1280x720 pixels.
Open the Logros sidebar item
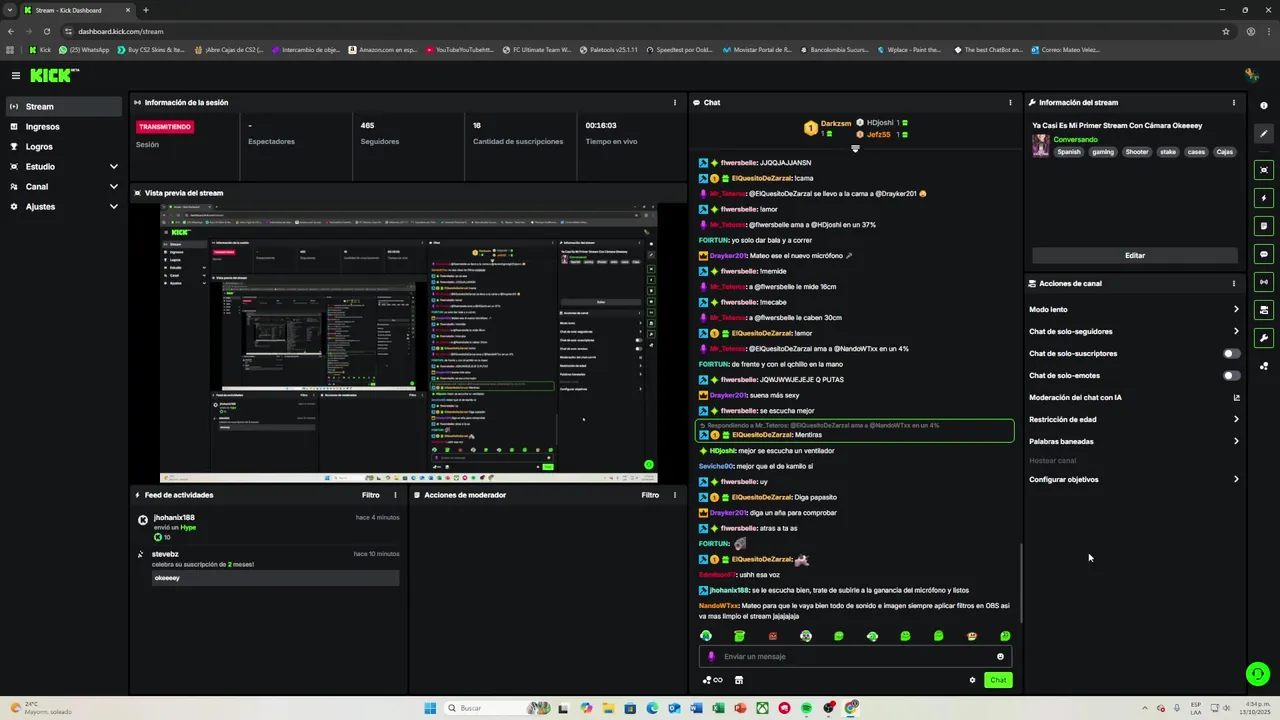(64, 146)
